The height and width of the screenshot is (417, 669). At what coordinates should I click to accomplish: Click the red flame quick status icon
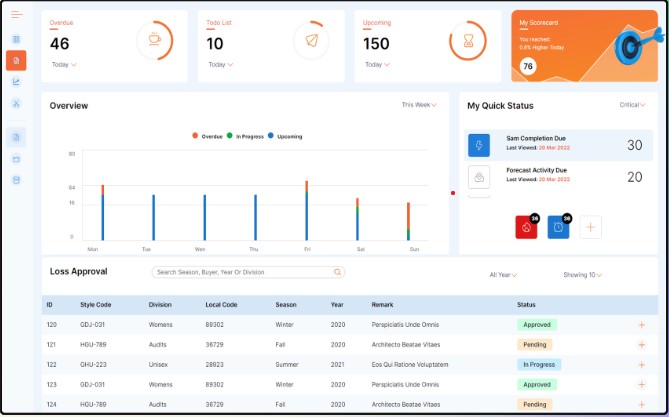pos(527,227)
